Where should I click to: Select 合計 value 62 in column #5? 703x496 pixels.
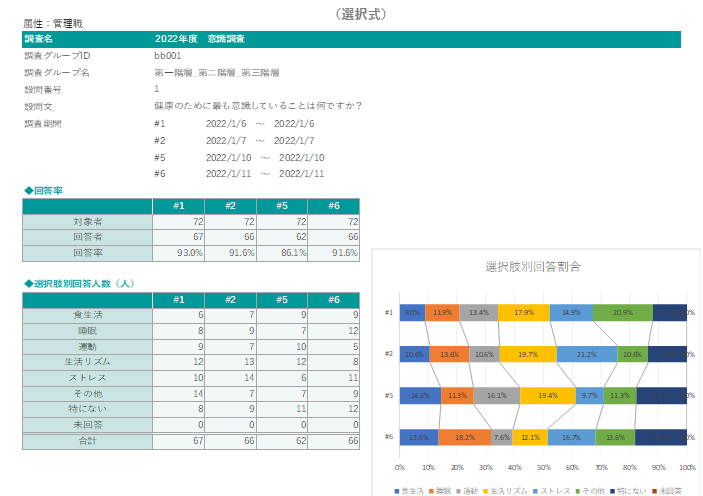pos(282,441)
